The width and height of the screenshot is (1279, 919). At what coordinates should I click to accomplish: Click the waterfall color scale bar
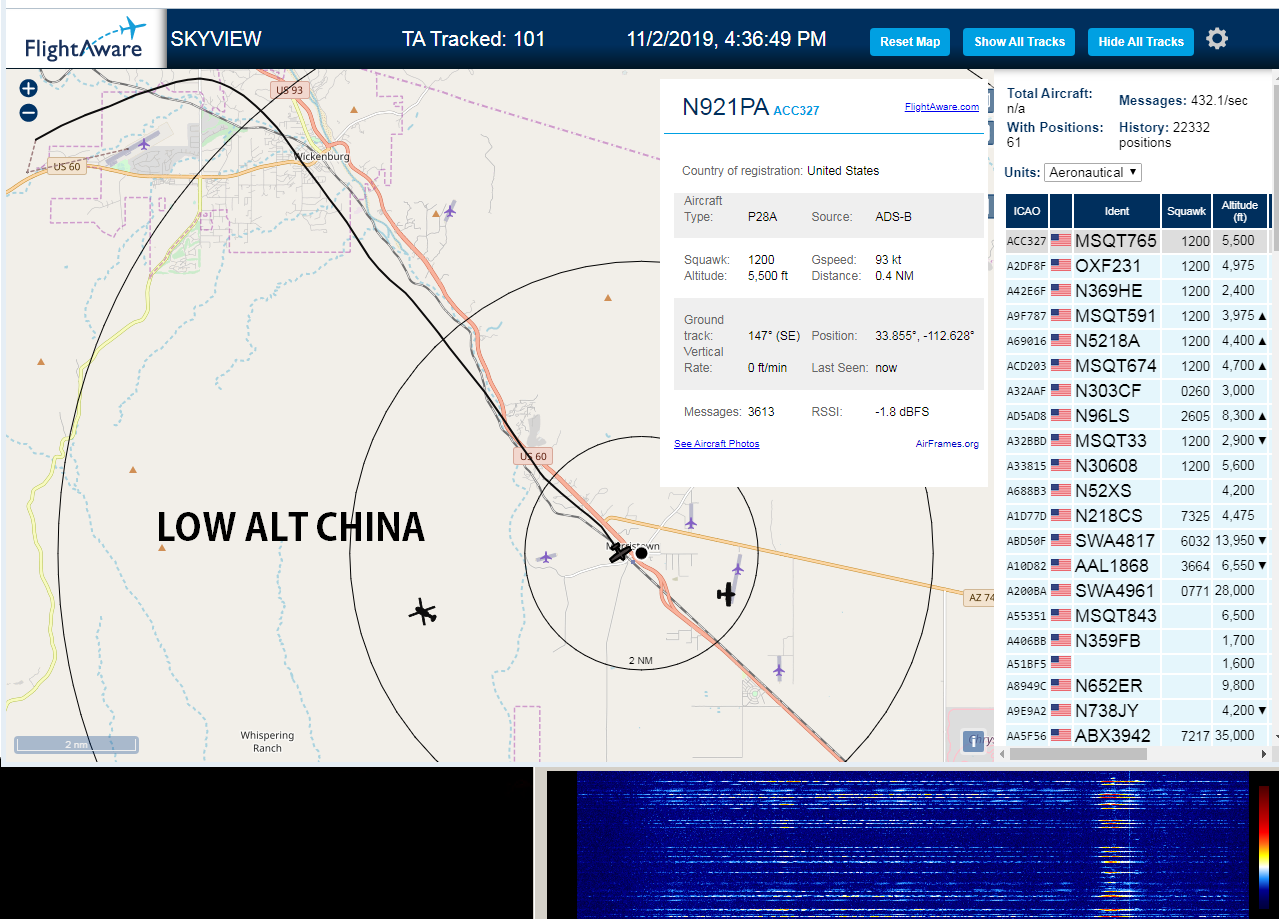pyautogui.click(x=1264, y=845)
